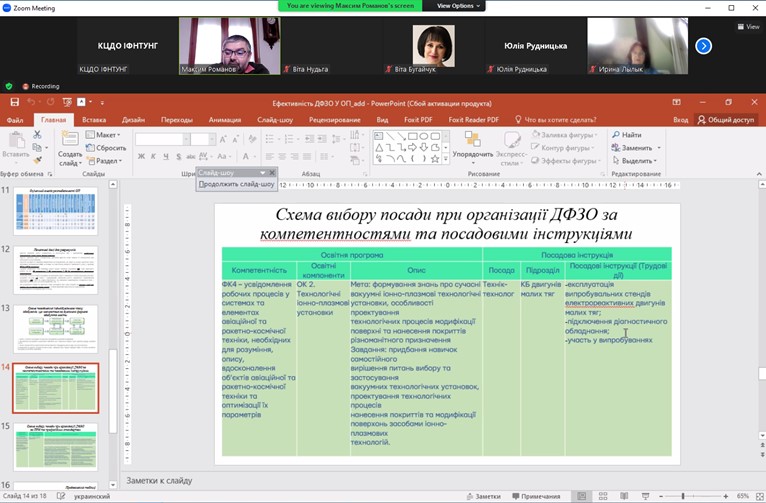Open the font name combo box
The image size is (766, 503).
point(162,140)
